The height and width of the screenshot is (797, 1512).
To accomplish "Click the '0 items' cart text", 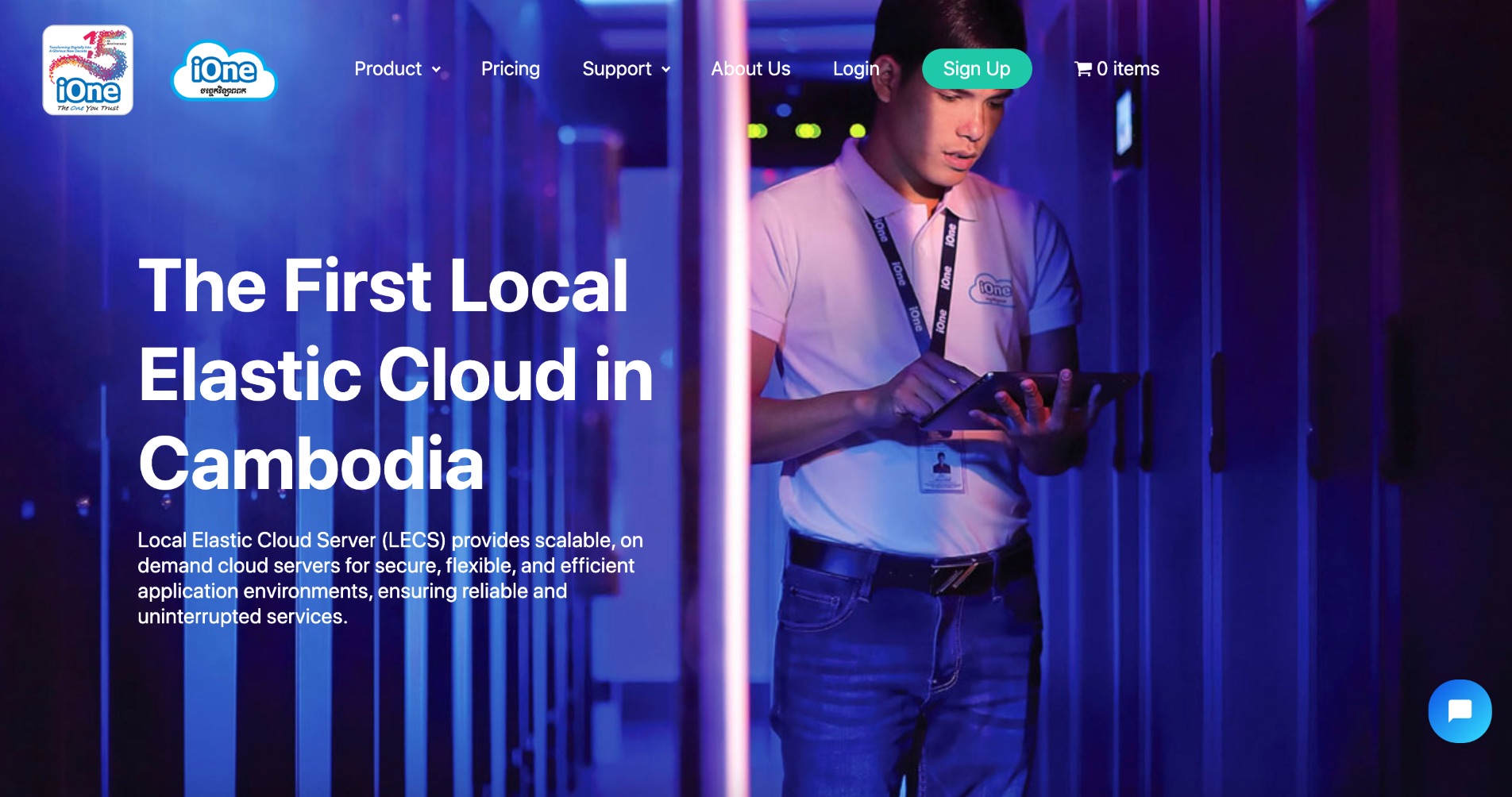I will click(1128, 69).
